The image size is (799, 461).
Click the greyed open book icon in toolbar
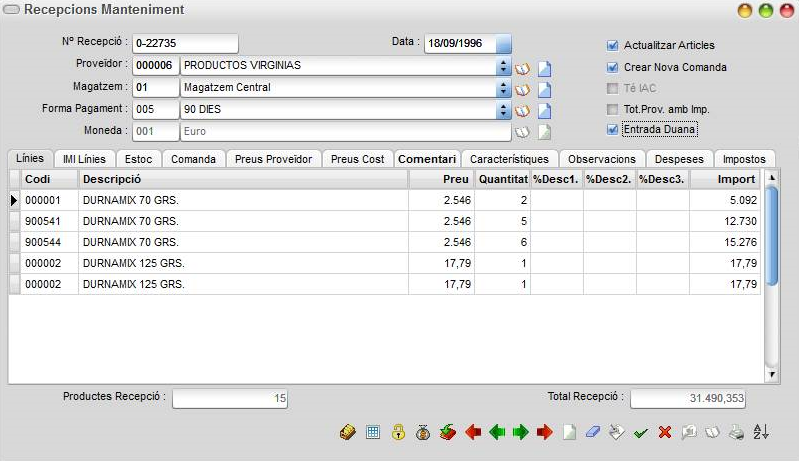pyautogui.click(x=712, y=432)
